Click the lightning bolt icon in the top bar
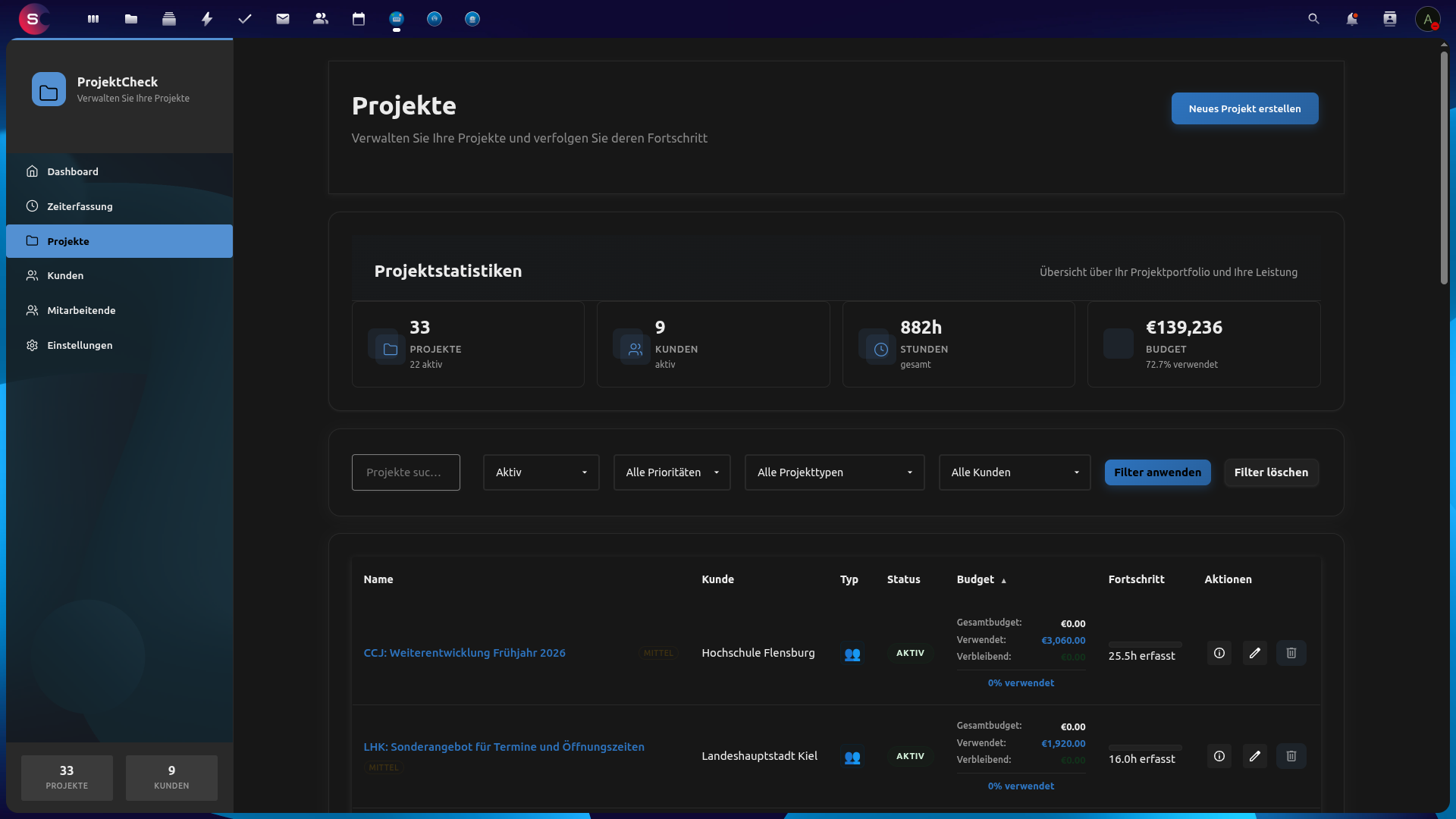Screen dimensions: 1456x819 pos(207,19)
